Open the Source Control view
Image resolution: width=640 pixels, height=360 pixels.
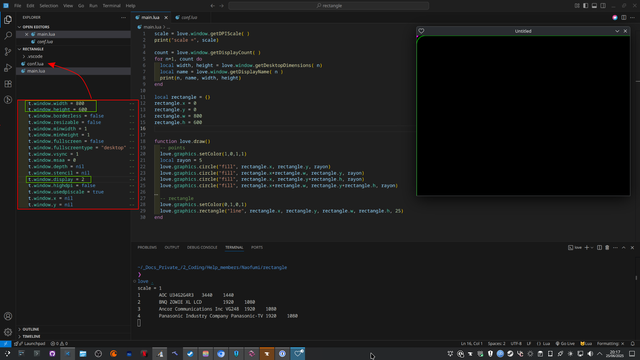(8, 51)
